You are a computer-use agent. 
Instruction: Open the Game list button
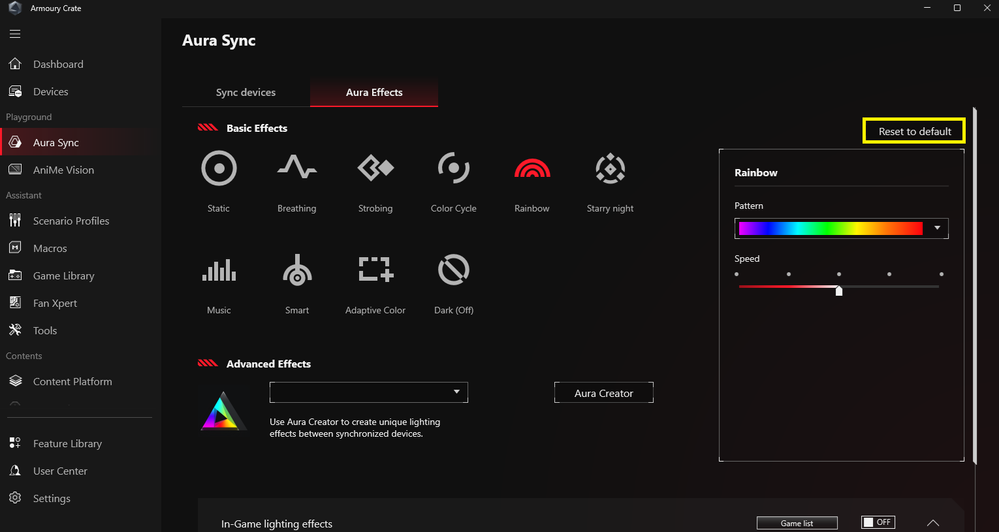(797, 523)
